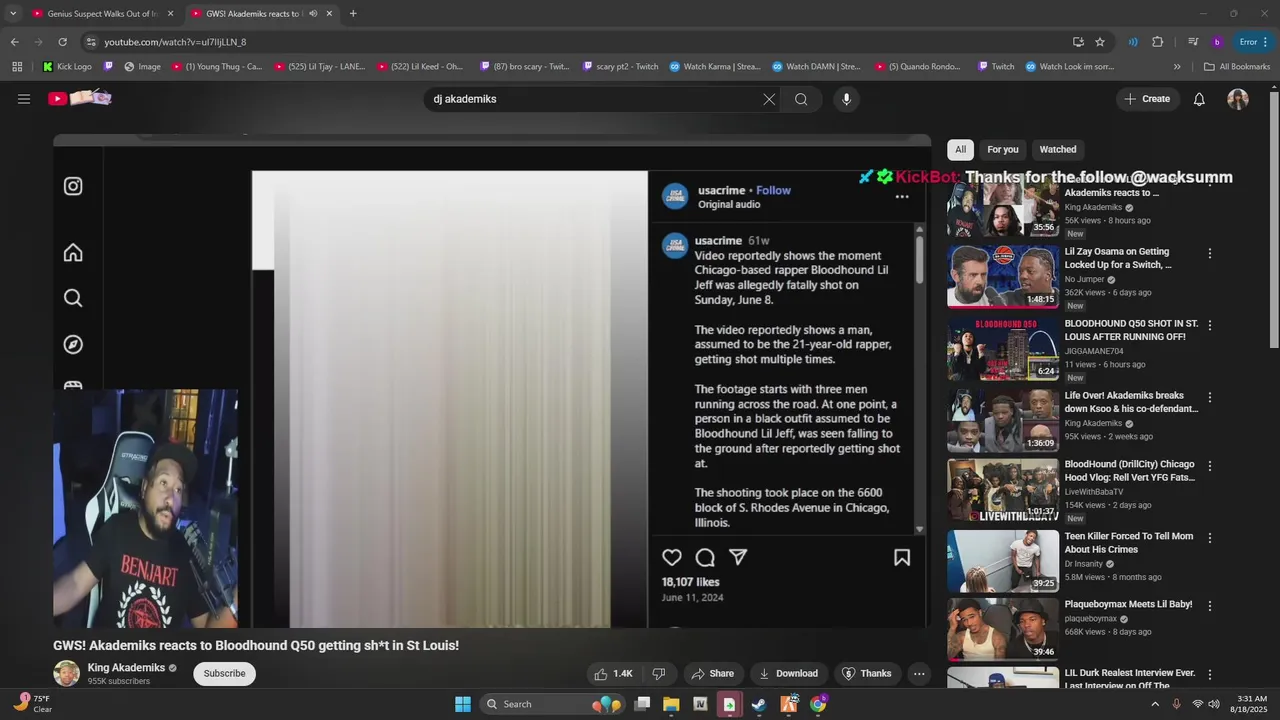Open options for BloodHound DrillCity vlog video
The image size is (1280, 720).
1210,466
